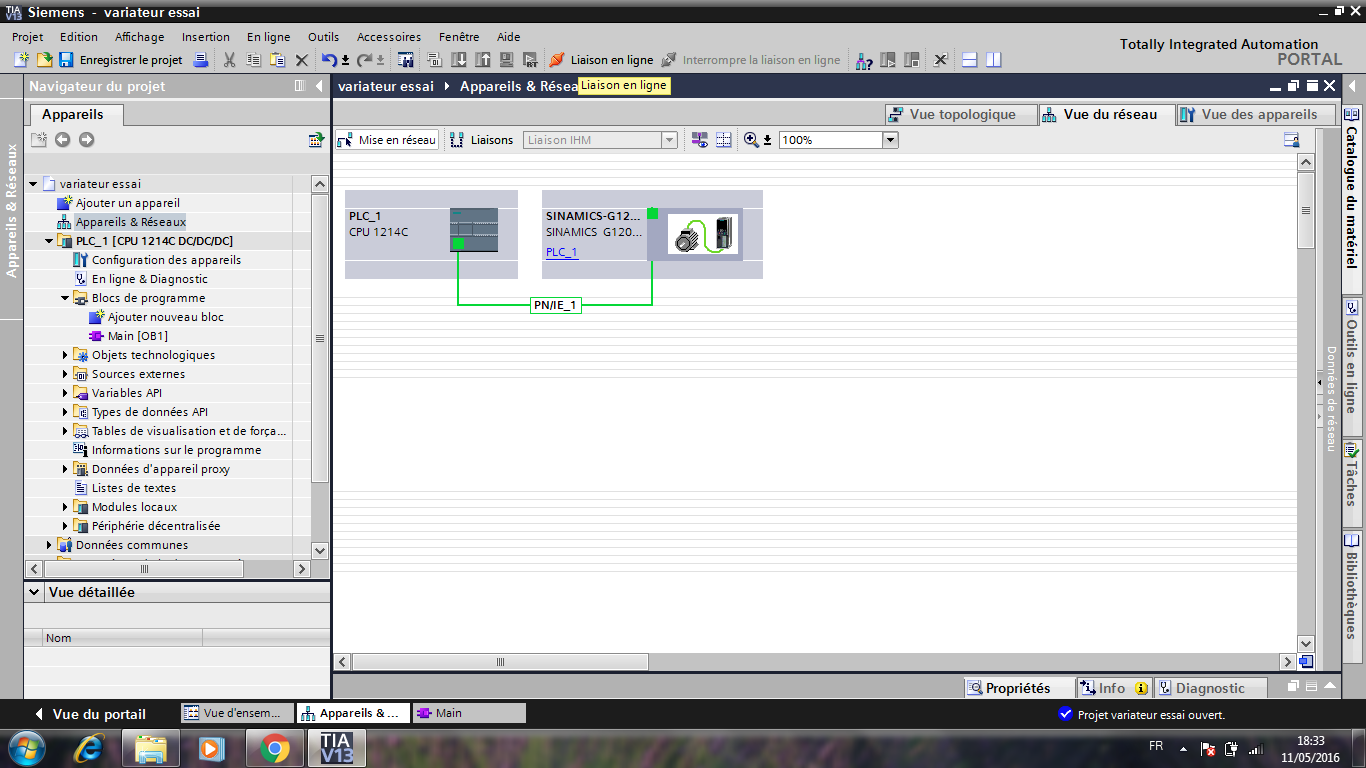
Task: Click the new project icon in toolbar
Action: pyautogui.click(x=21, y=60)
